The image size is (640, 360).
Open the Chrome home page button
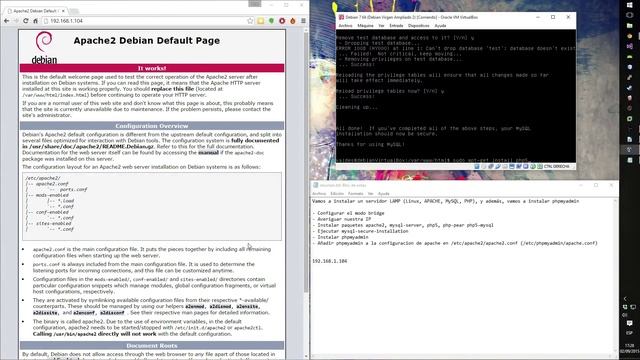click(36, 21)
